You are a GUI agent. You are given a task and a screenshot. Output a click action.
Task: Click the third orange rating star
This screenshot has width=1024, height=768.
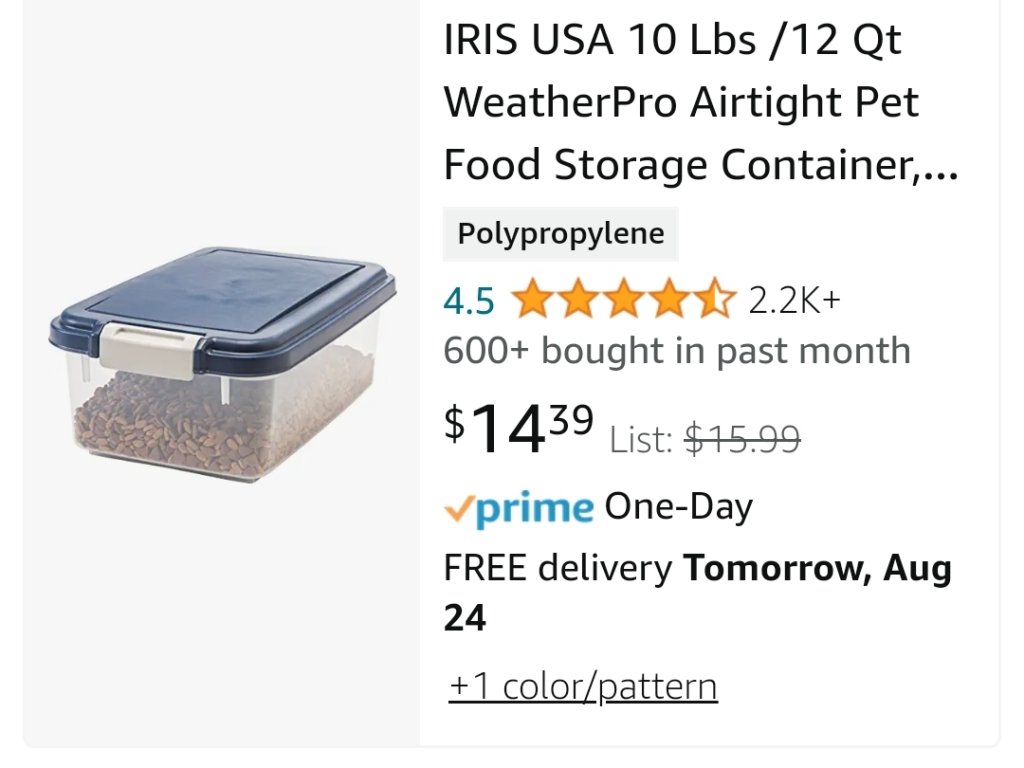point(623,300)
